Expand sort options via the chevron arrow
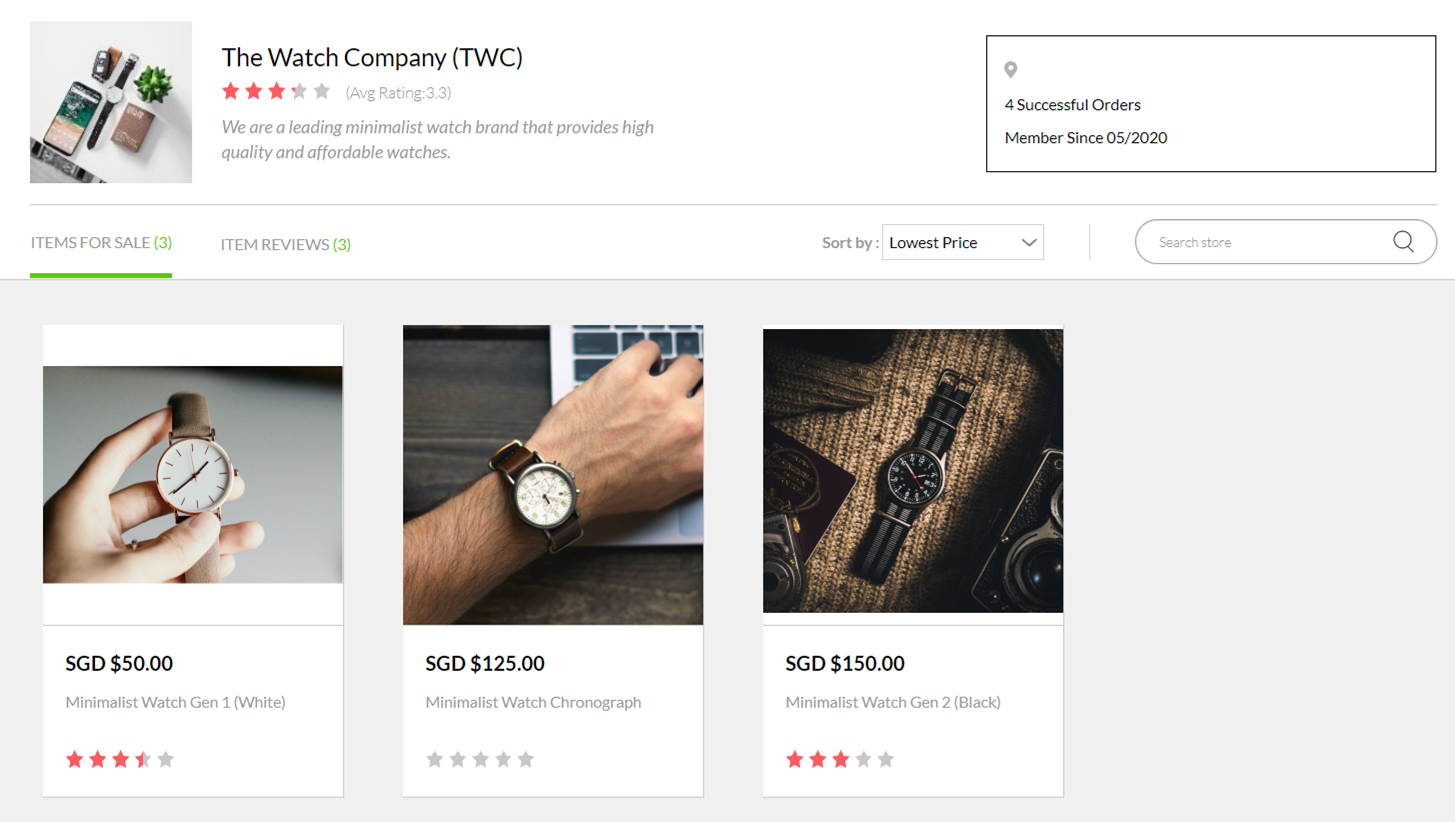 pyautogui.click(x=1029, y=243)
